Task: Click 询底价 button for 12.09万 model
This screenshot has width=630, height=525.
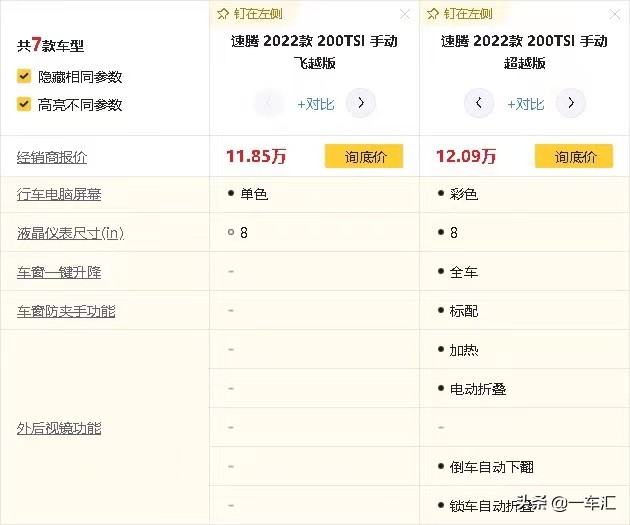Action: coord(574,156)
